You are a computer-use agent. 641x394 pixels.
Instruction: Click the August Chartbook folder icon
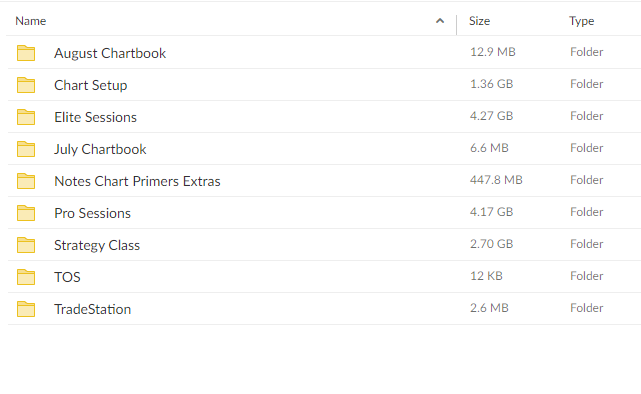click(26, 53)
